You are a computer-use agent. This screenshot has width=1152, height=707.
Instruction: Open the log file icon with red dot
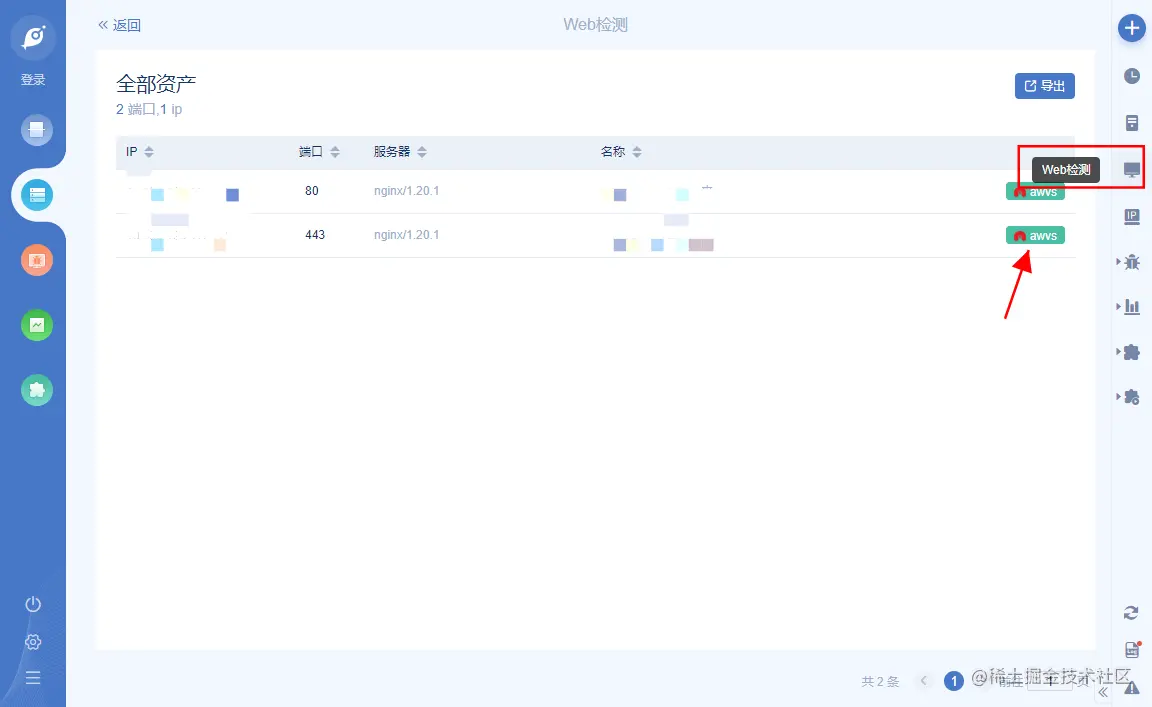coord(1132,649)
